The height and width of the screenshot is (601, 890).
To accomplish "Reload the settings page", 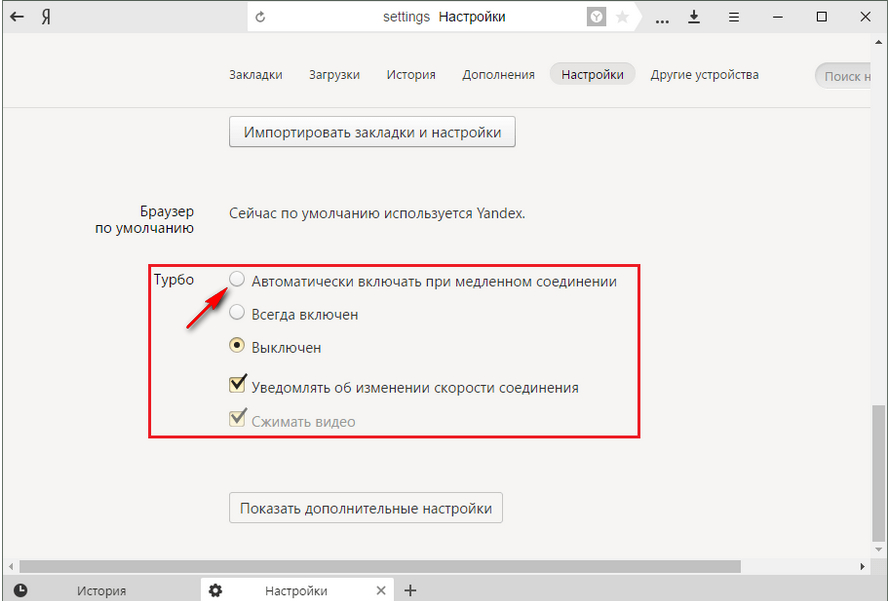I will coord(261,17).
